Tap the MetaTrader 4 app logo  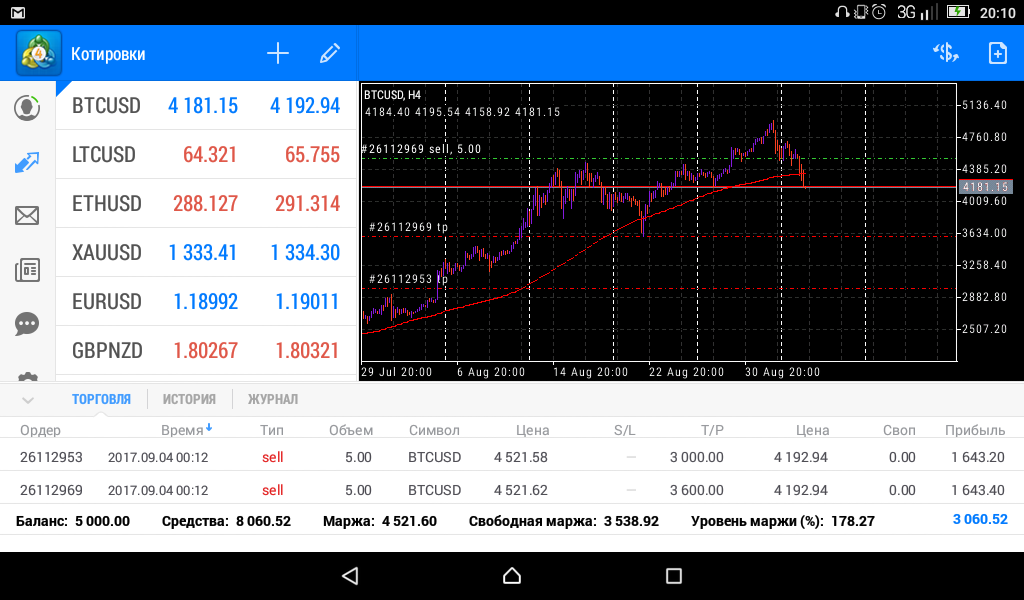pos(39,54)
